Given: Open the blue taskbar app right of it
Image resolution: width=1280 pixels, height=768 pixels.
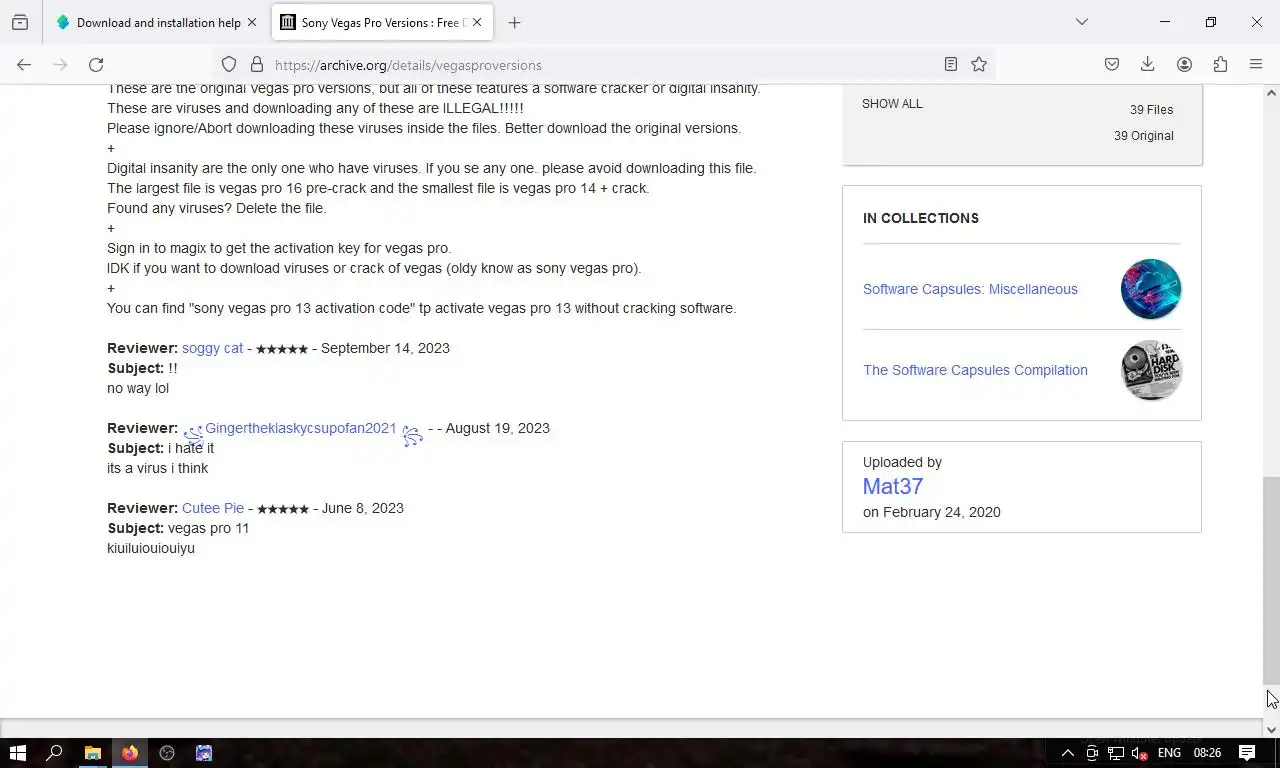Looking at the screenshot, I should point(204,753).
